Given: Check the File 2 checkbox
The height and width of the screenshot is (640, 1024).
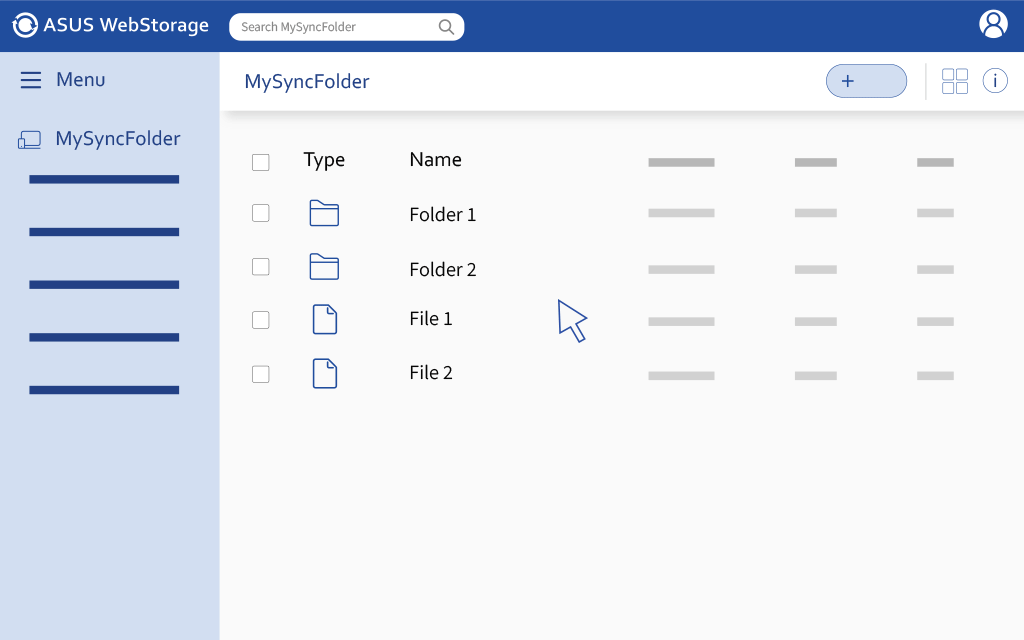Looking at the screenshot, I should [x=261, y=374].
